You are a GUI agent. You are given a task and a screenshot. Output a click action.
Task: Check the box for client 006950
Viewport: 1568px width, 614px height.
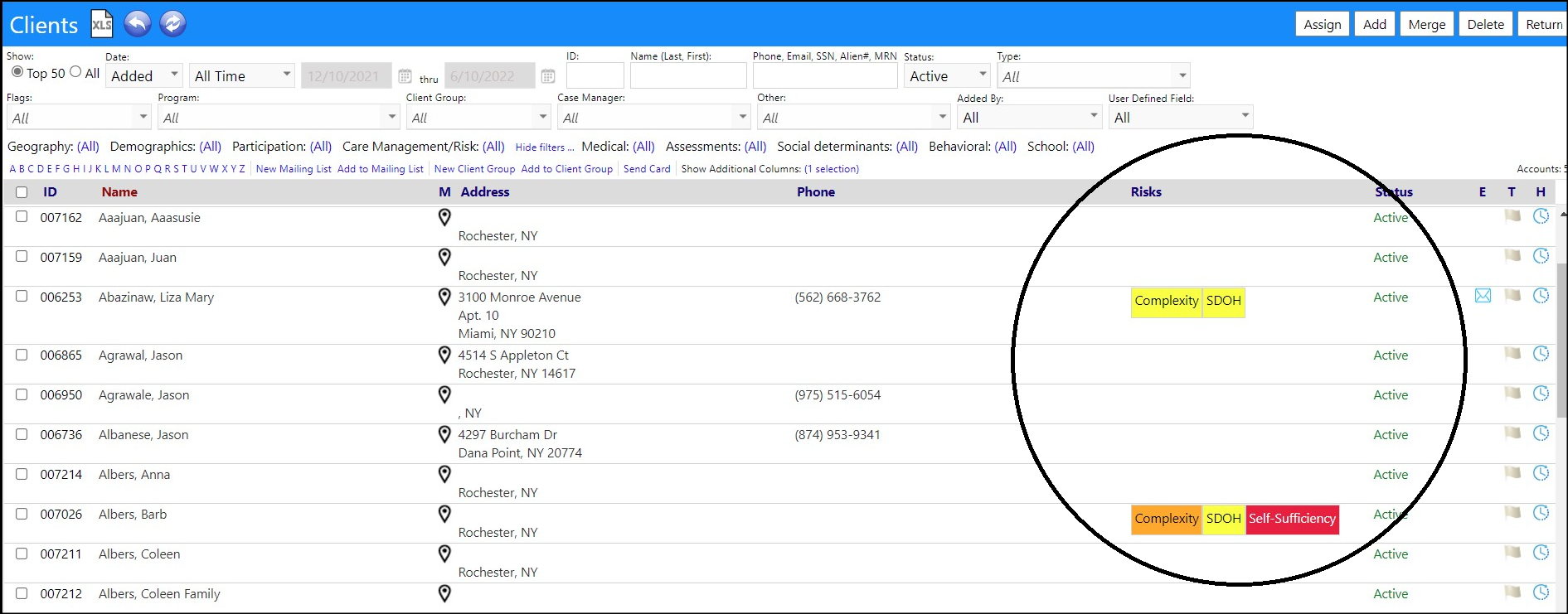[x=22, y=394]
